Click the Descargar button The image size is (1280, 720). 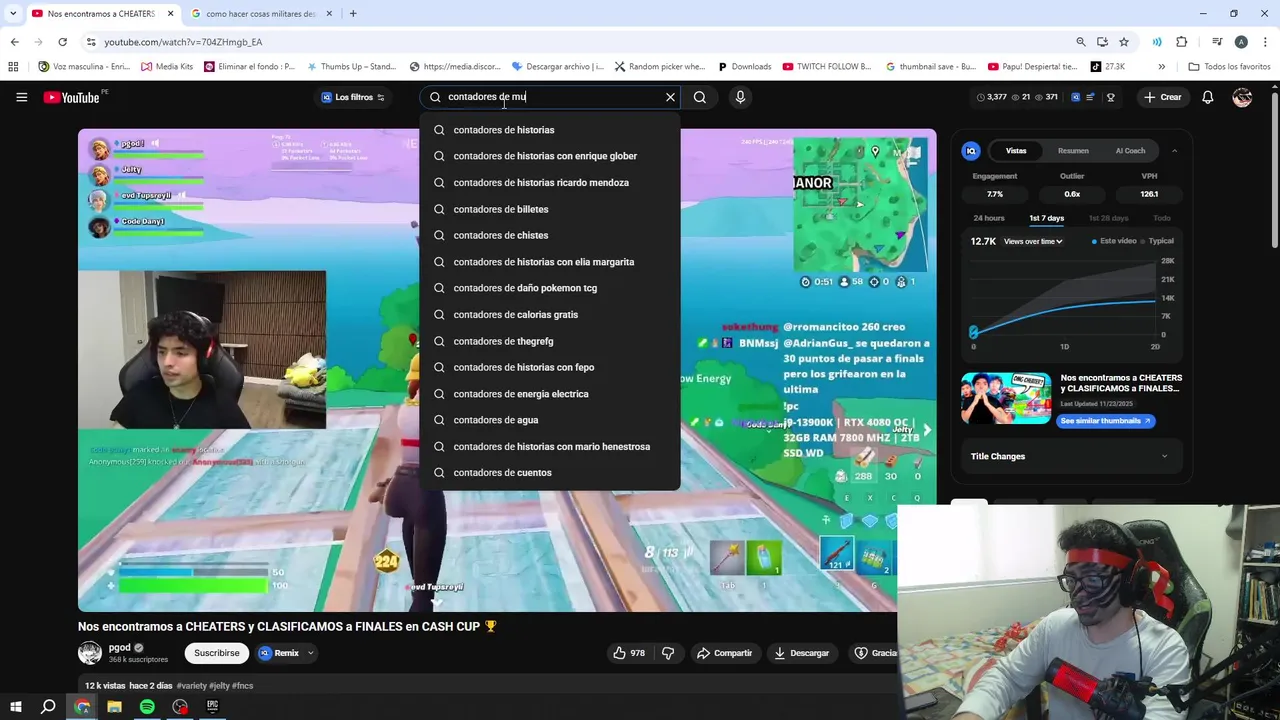click(802, 653)
